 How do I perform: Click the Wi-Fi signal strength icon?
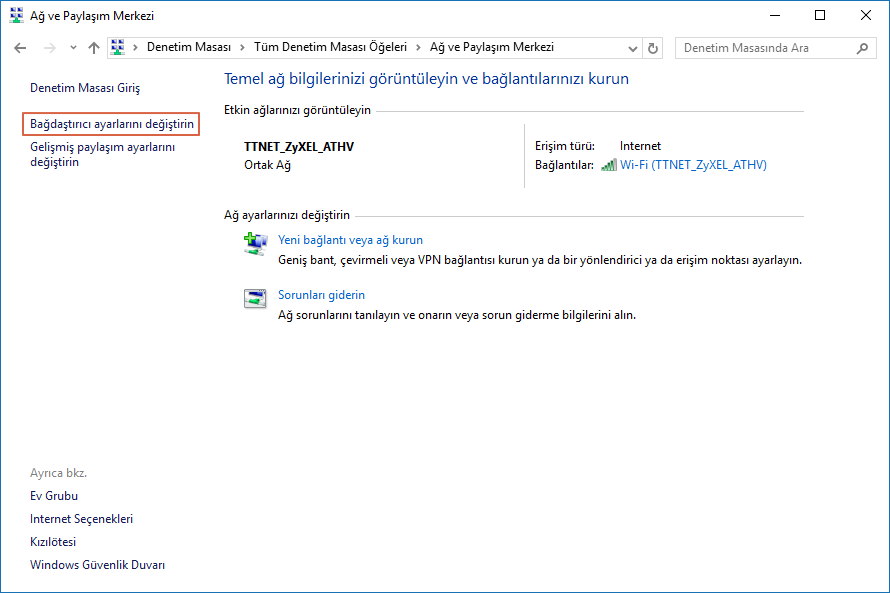(609, 164)
